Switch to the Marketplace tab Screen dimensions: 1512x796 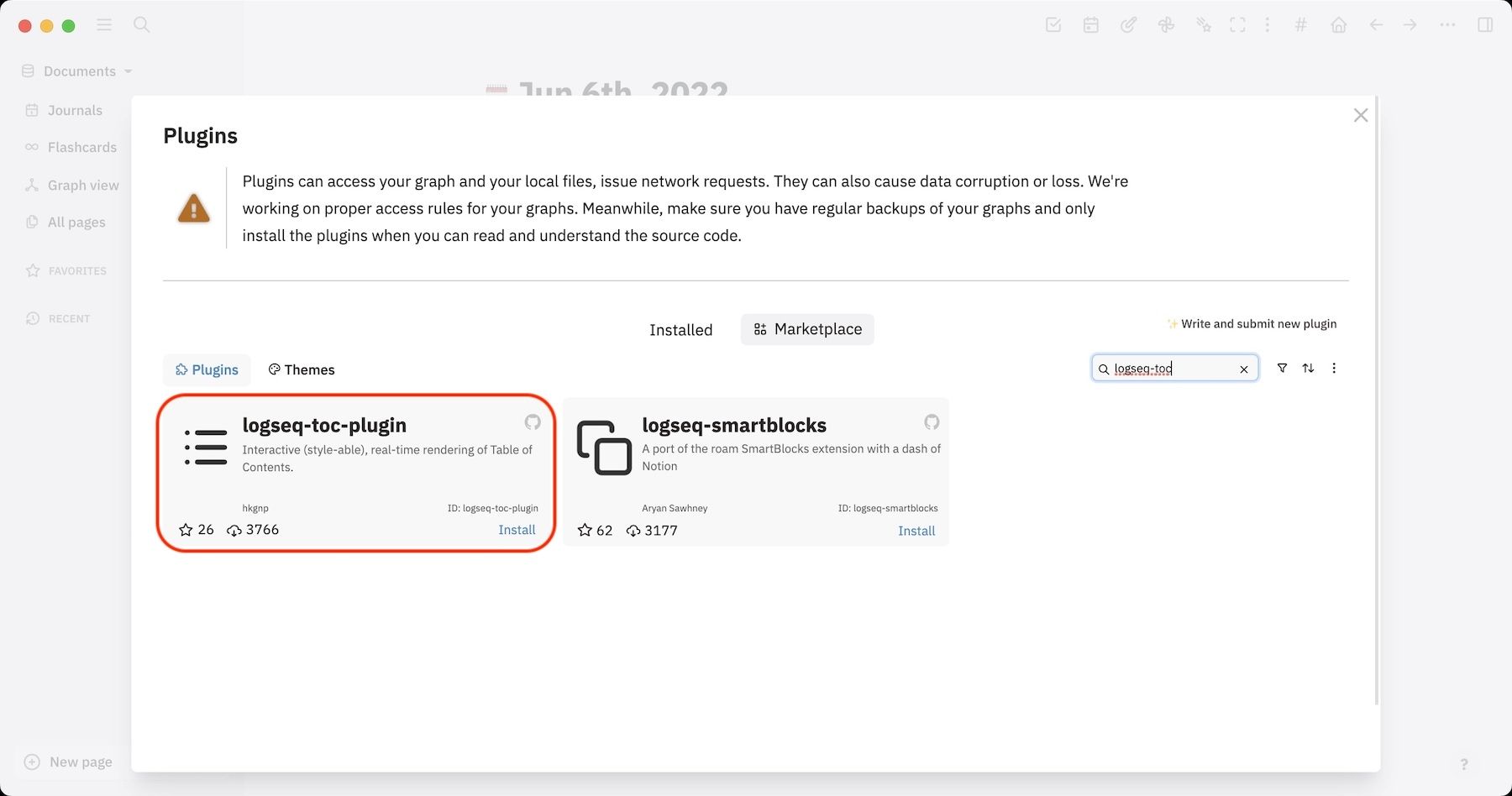807,329
